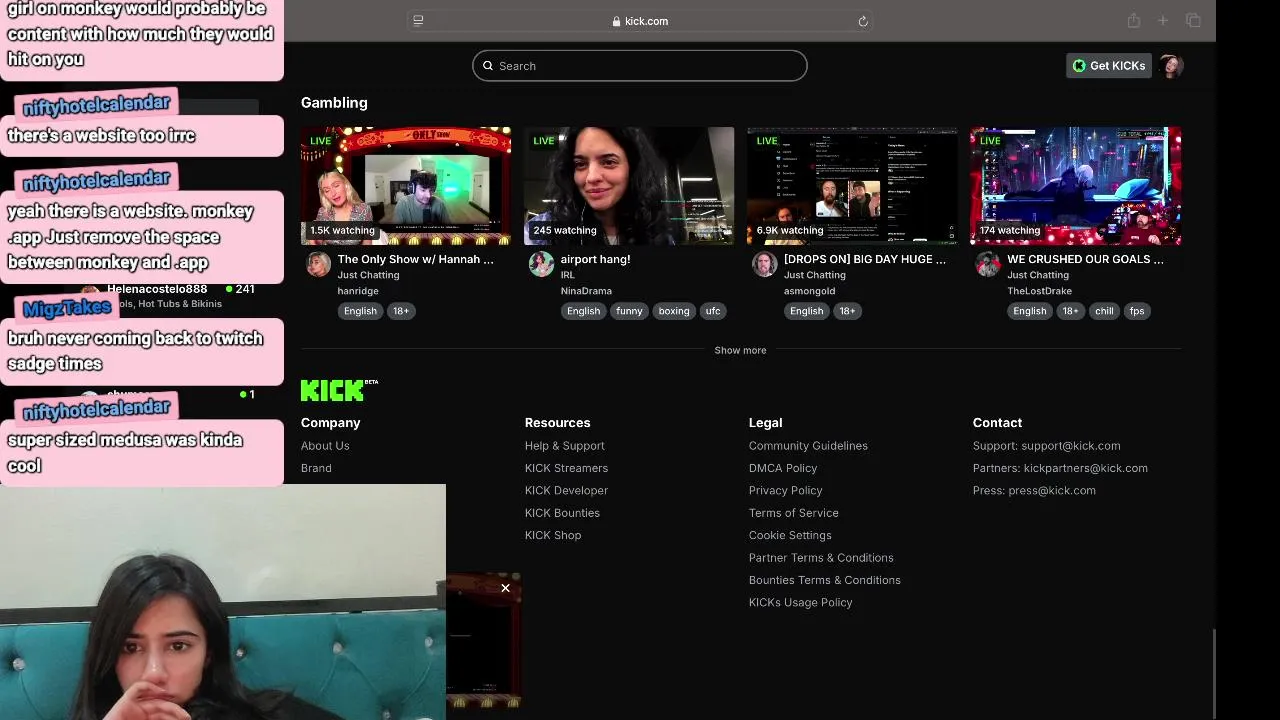Open Community Guidelines link

point(808,446)
